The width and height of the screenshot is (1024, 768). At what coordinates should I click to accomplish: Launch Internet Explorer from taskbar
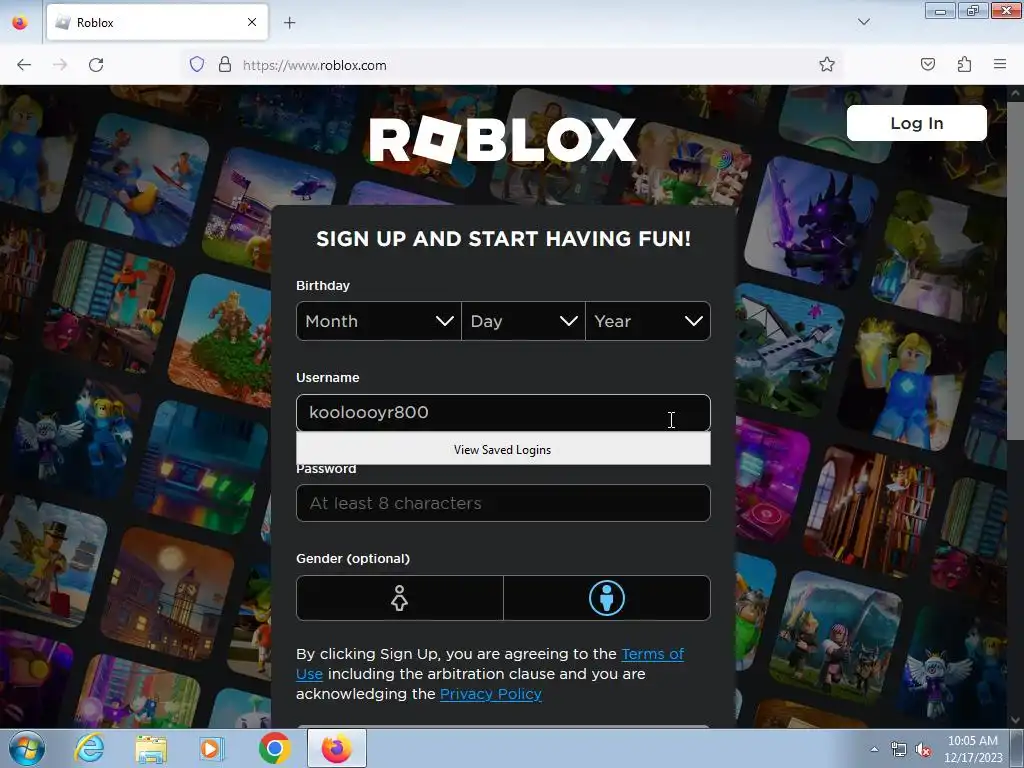pos(89,748)
